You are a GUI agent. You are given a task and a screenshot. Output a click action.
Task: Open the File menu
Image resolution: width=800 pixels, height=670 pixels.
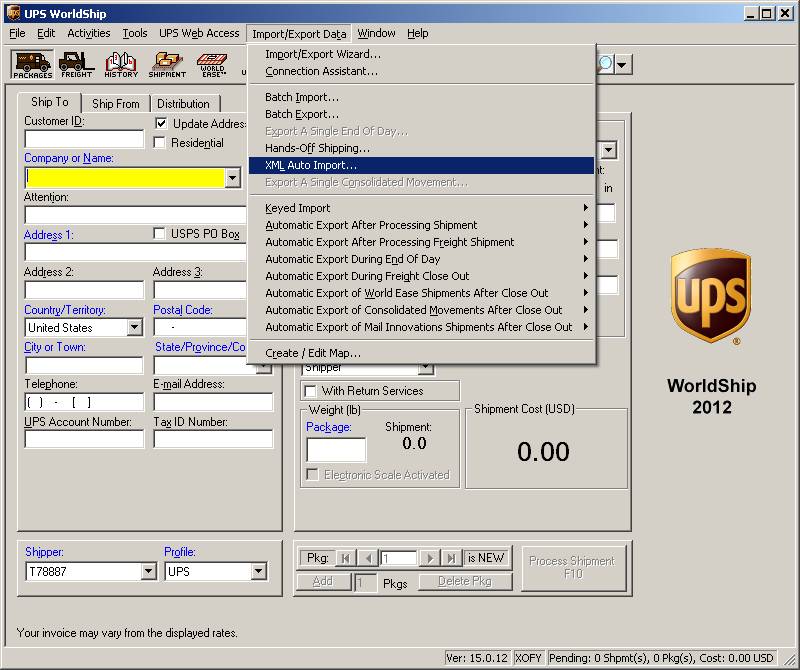(17, 34)
